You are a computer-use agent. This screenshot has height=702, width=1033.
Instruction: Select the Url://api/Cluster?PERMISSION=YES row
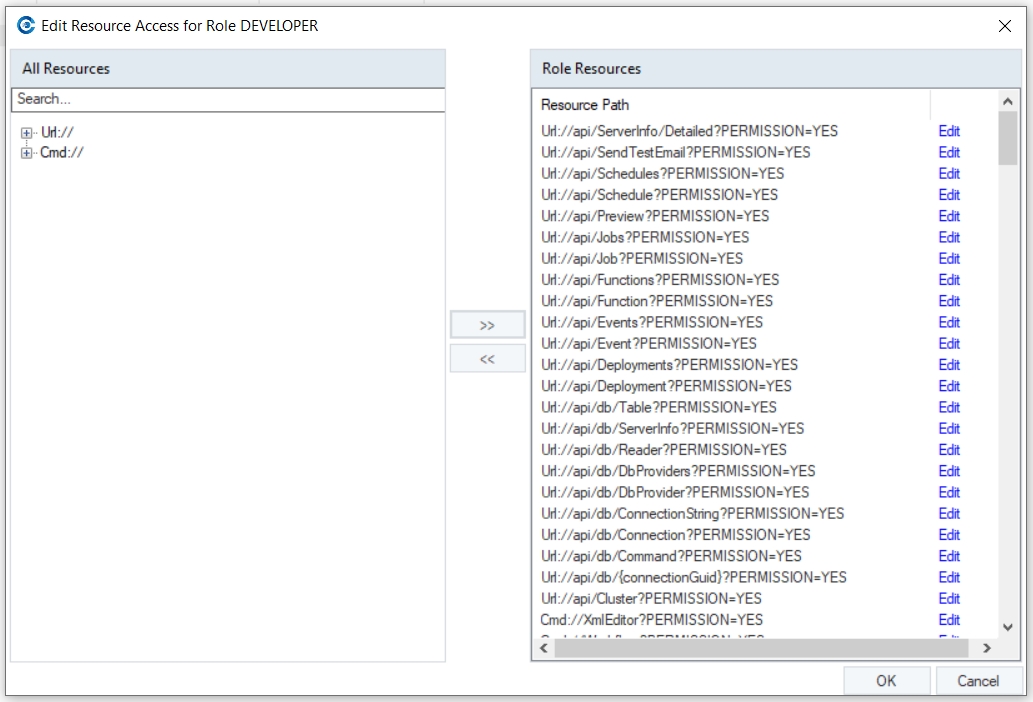(652, 599)
